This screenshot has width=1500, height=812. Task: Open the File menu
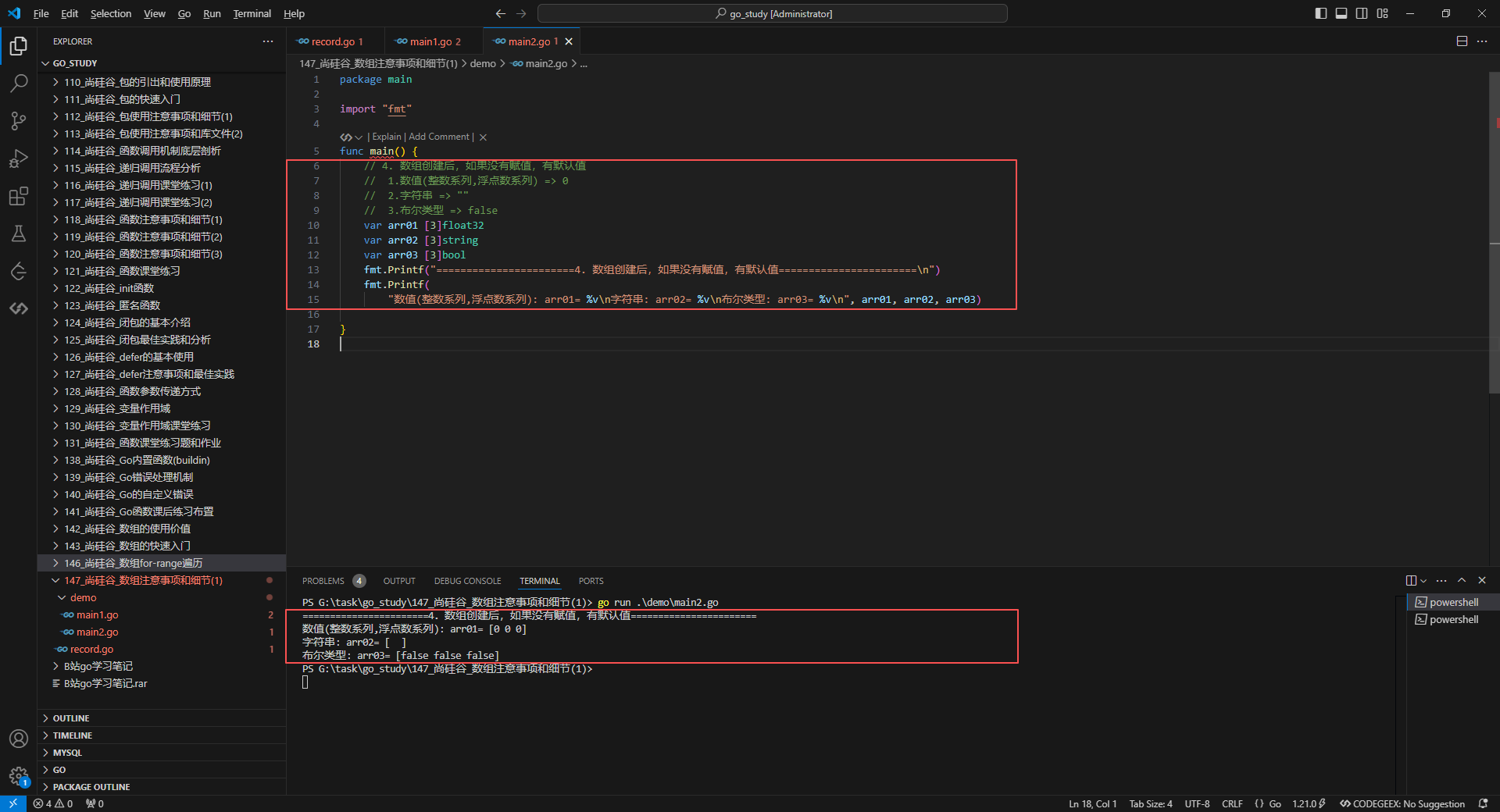41,13
